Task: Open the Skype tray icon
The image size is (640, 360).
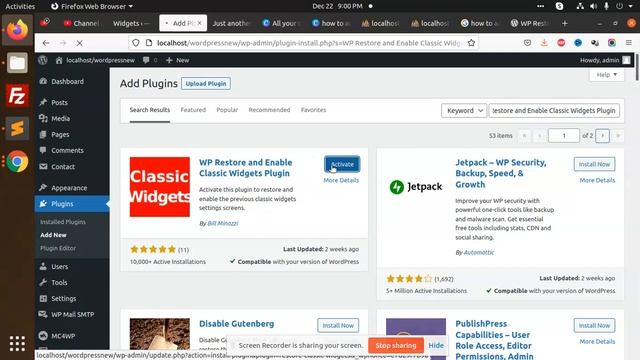Action: (x=559, y=6)
